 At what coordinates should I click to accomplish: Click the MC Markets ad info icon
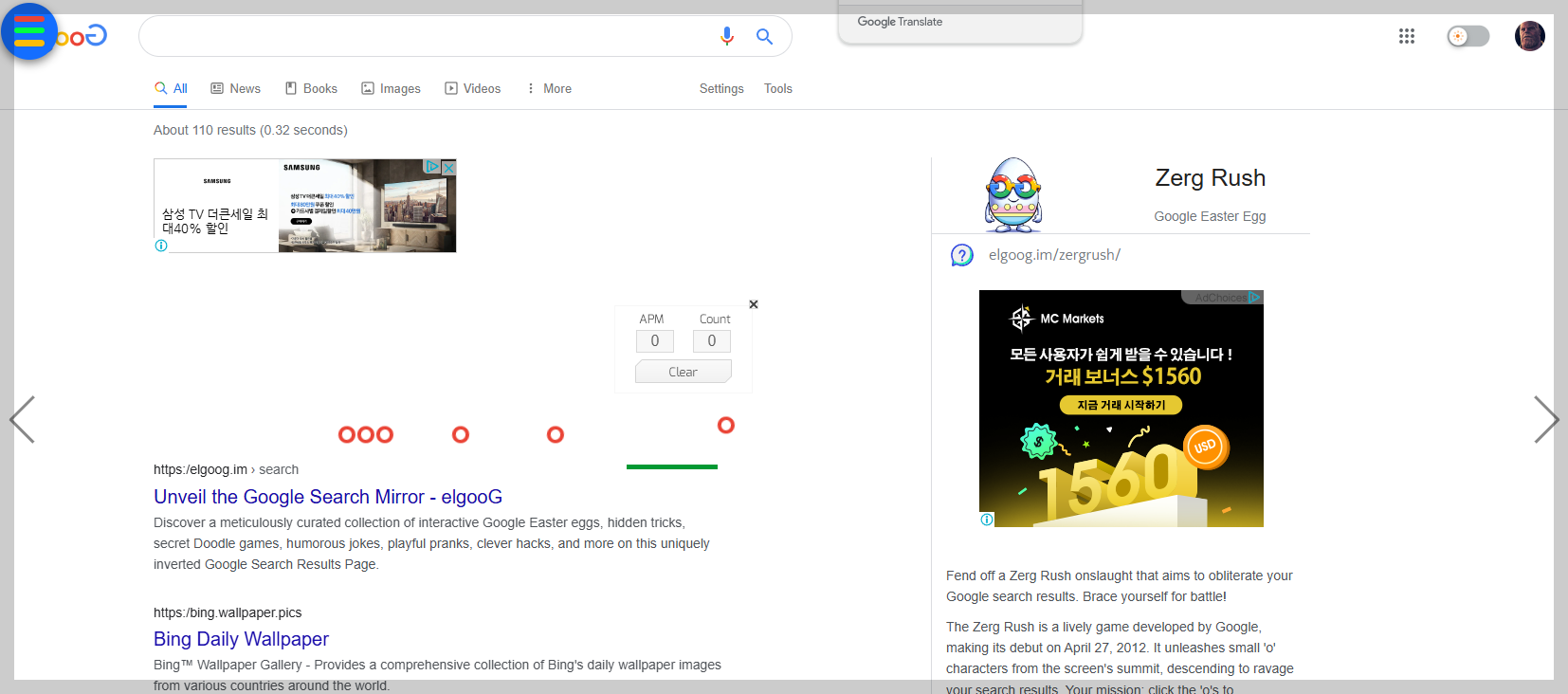[987, 520]
